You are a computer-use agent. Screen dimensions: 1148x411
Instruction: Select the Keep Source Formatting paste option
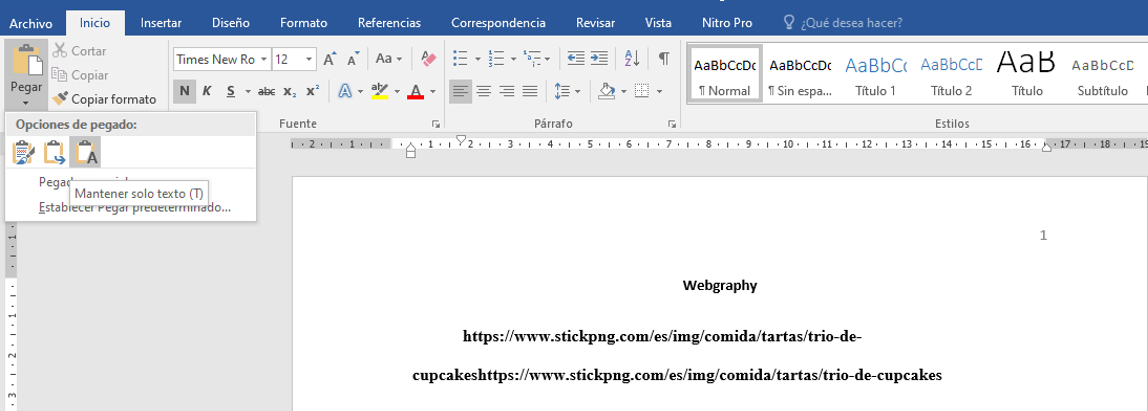click(x=22, y=152)
